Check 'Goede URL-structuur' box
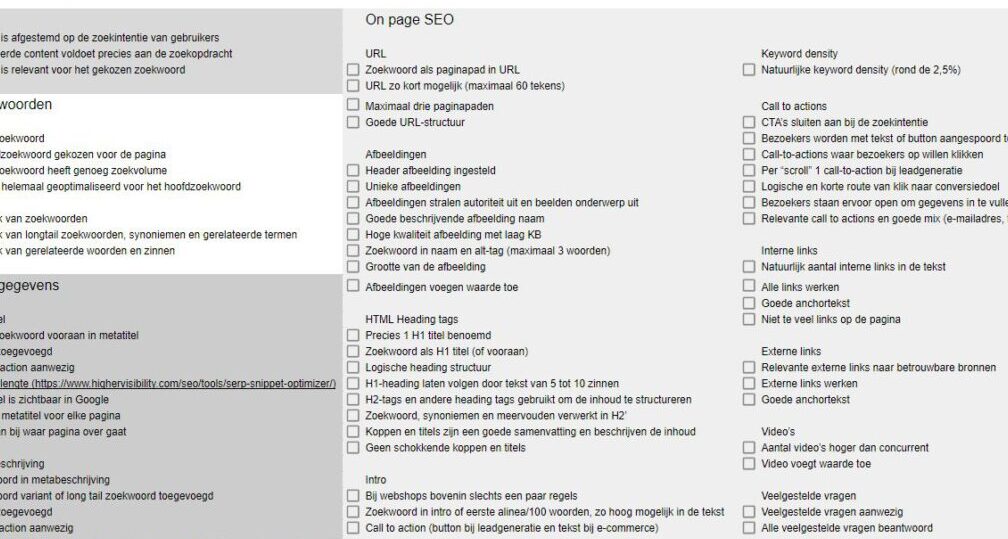 pos(353,122)
